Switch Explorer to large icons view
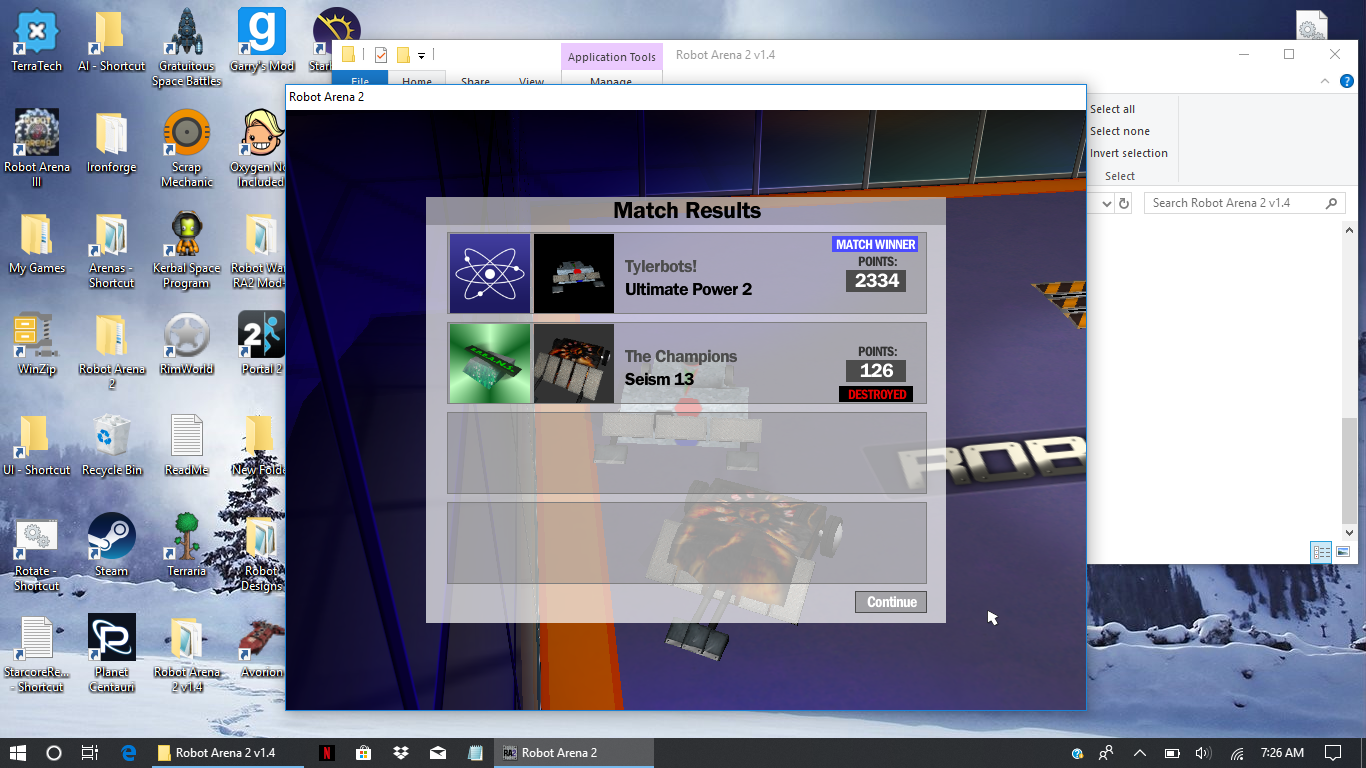1366x768 pixels. (x=1342, y=552)
